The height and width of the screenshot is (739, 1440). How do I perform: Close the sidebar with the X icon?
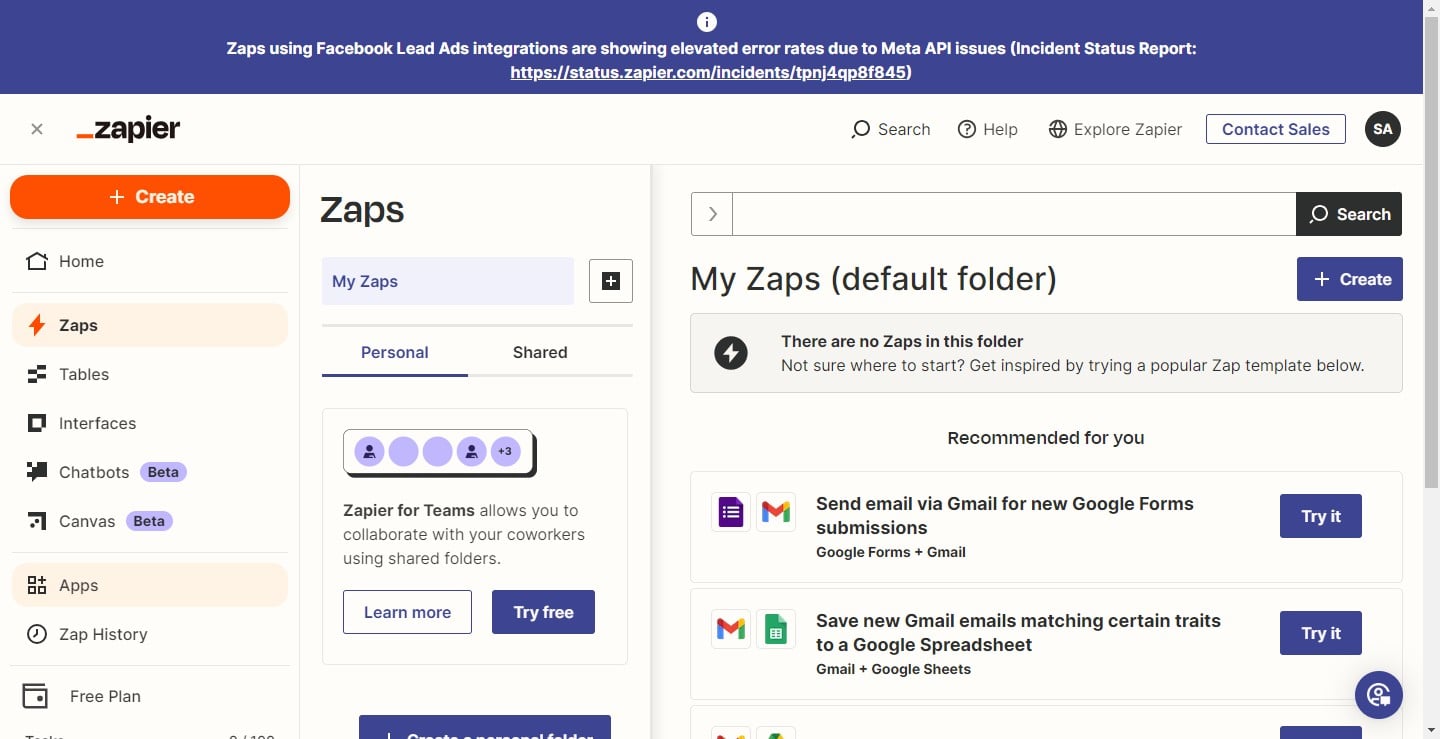point(37,129)
